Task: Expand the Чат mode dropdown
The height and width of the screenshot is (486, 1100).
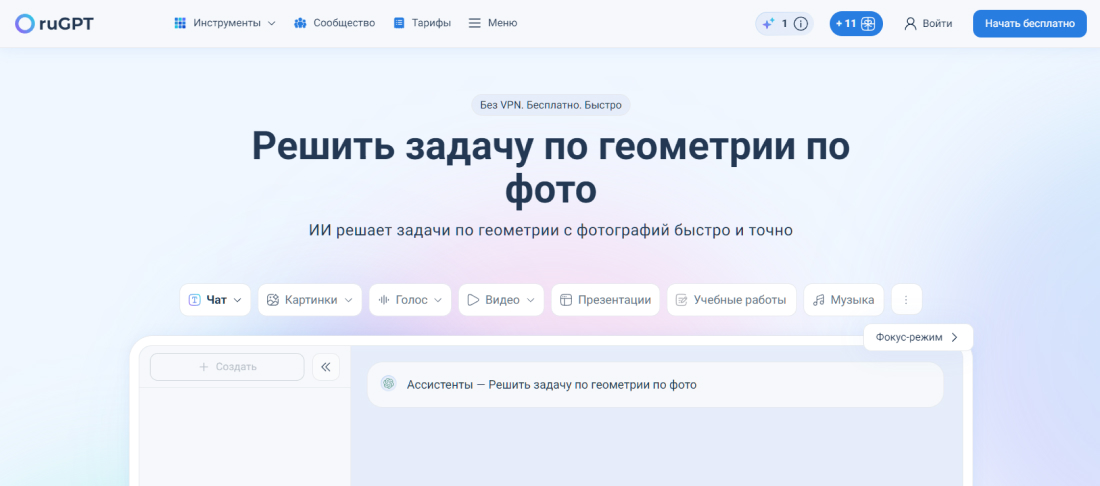Action: pos(215,299)
